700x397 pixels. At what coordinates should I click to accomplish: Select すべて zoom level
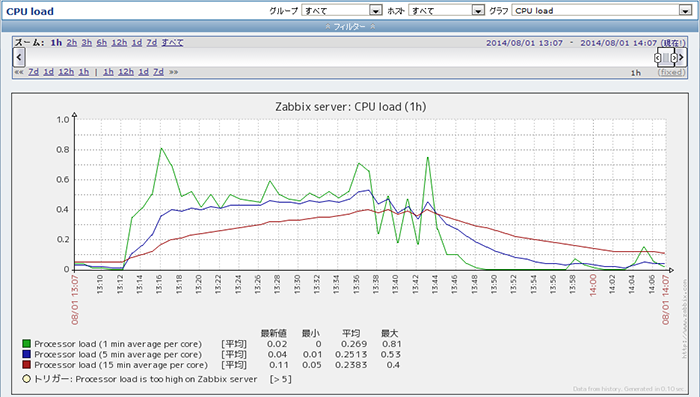point(172,42)
